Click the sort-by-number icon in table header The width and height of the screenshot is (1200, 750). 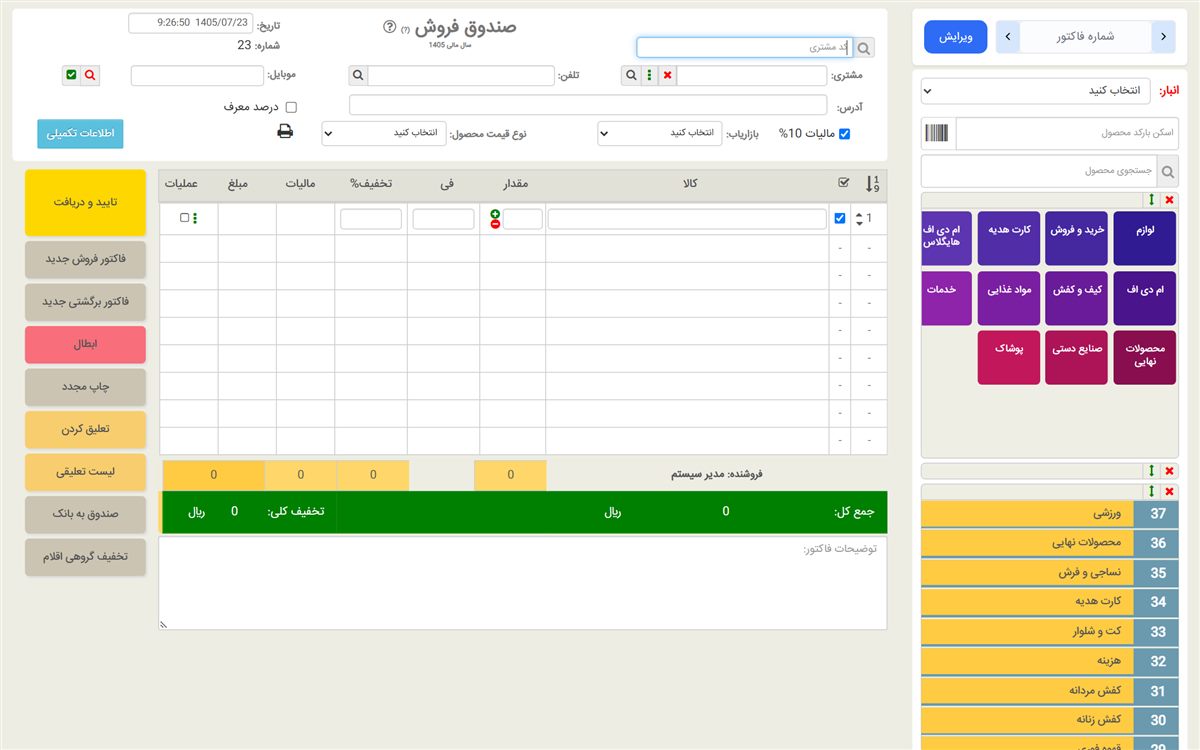872,184
